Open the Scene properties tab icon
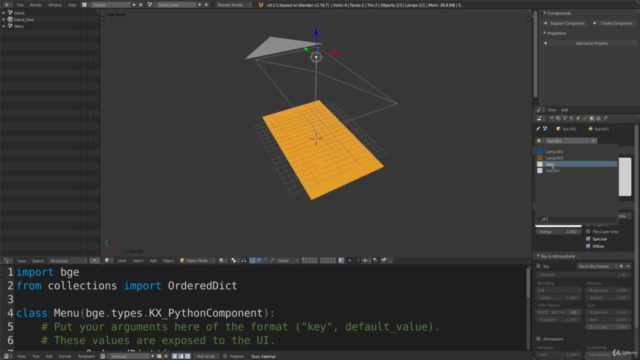The image size is (640, 360). point(565,118)
